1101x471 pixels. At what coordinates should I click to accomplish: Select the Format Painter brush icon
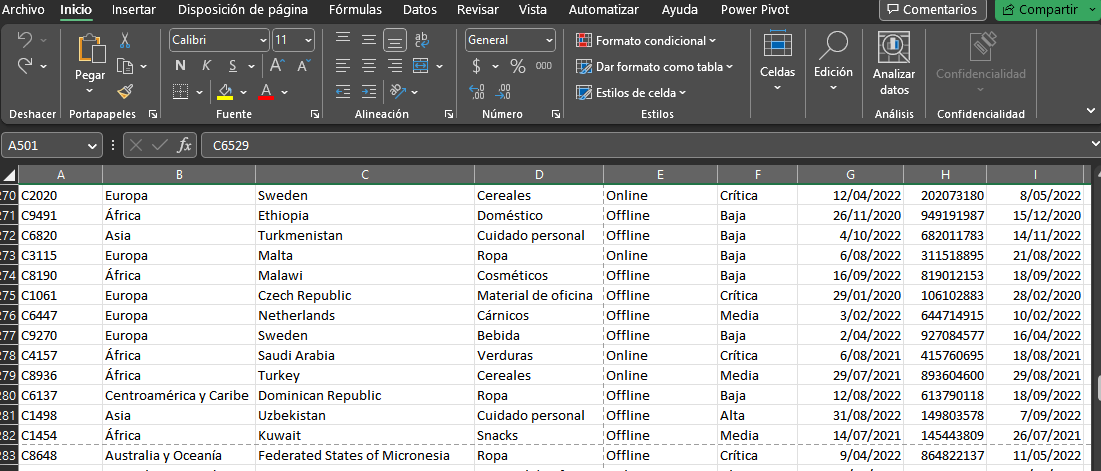point(125,92)
